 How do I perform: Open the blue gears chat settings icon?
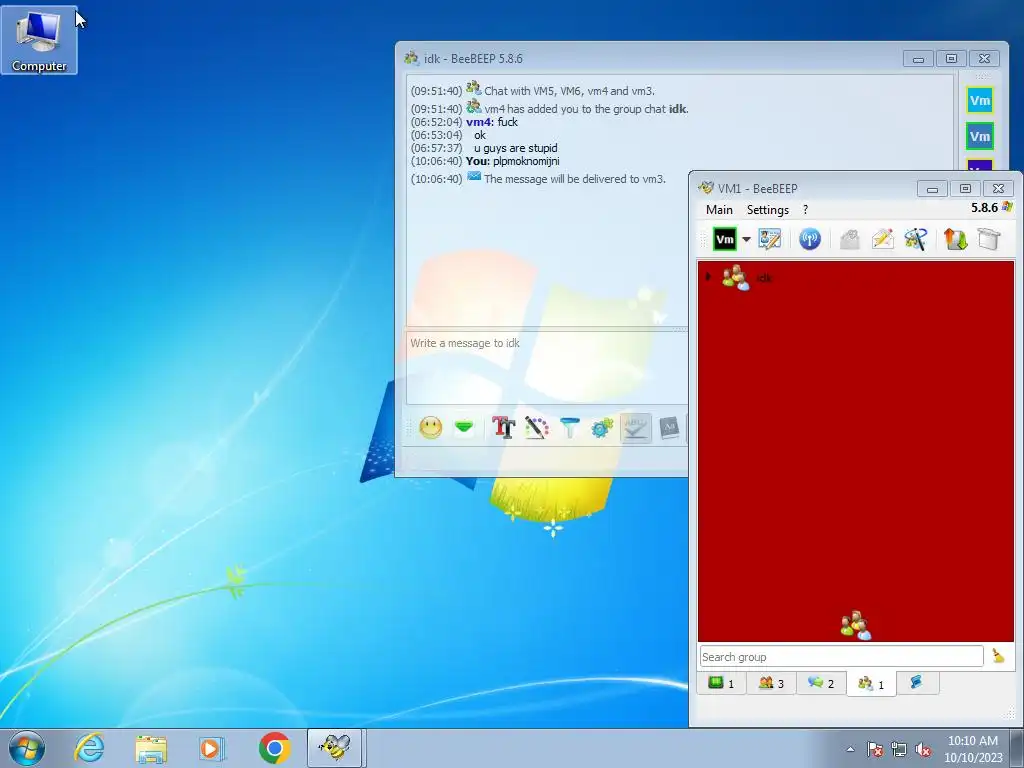point(602,428)
